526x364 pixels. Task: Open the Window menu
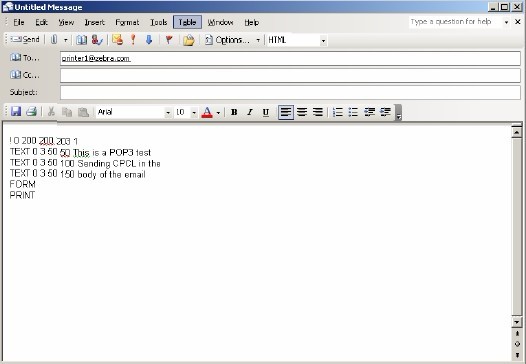(220, 22)
